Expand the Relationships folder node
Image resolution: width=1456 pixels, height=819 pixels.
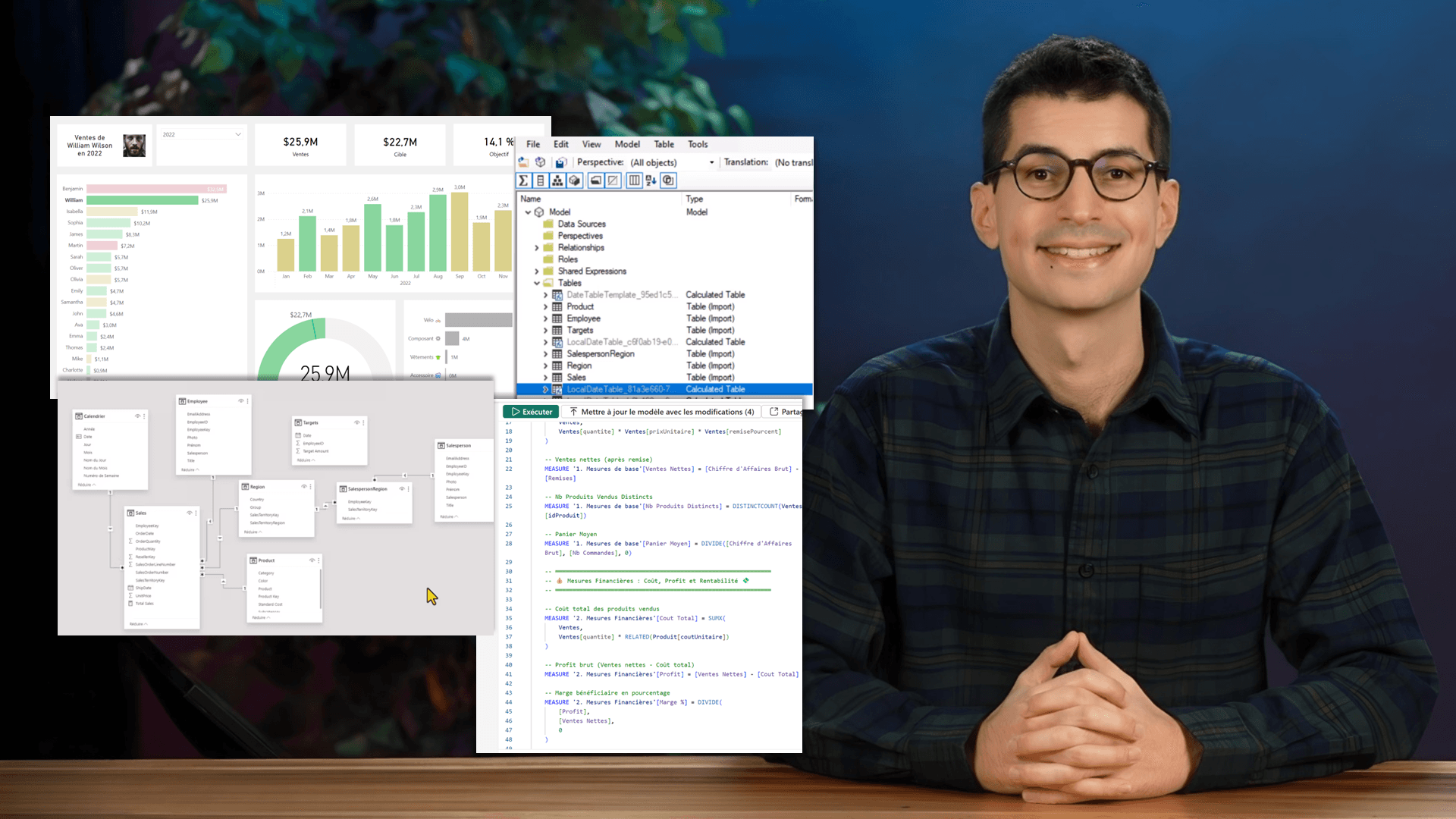[x=537, y=248]
